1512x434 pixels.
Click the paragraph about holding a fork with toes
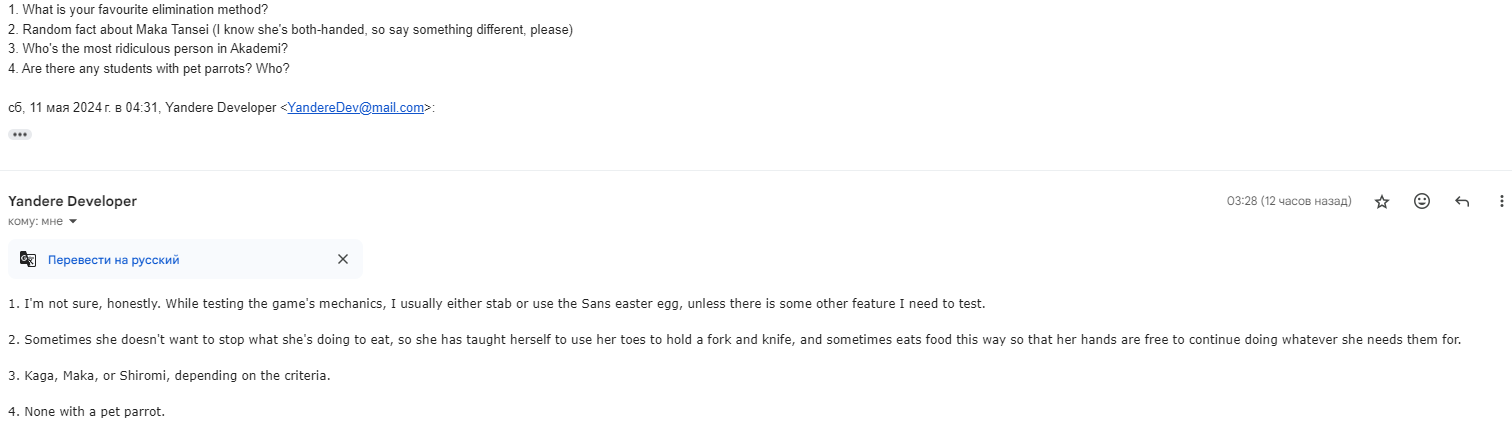click(x=735, y=339)
